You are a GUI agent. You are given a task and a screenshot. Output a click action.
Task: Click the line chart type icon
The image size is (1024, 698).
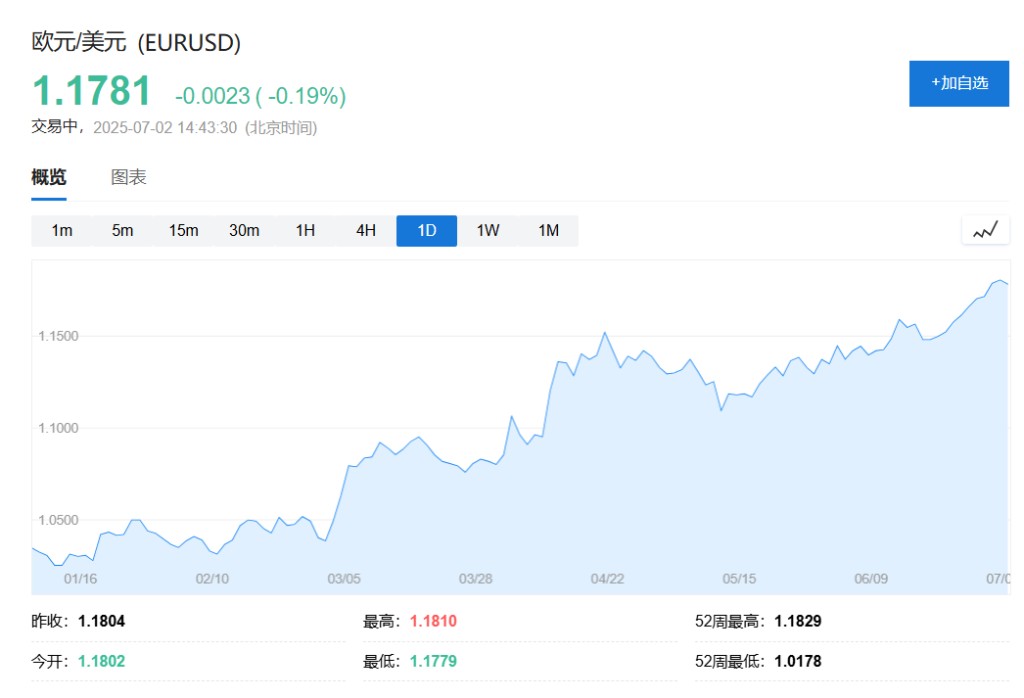985,230
